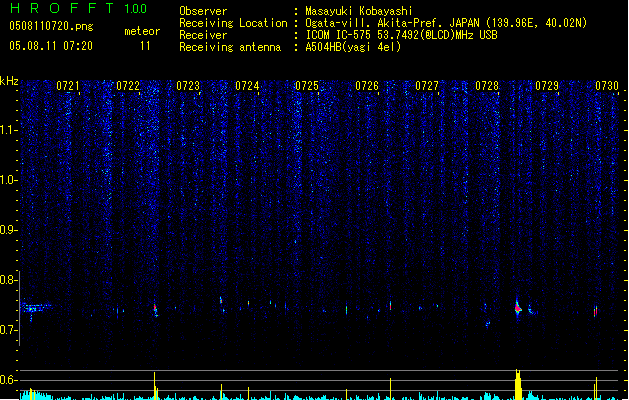Click the 1.0 kHz axis label

pos(9,180)
